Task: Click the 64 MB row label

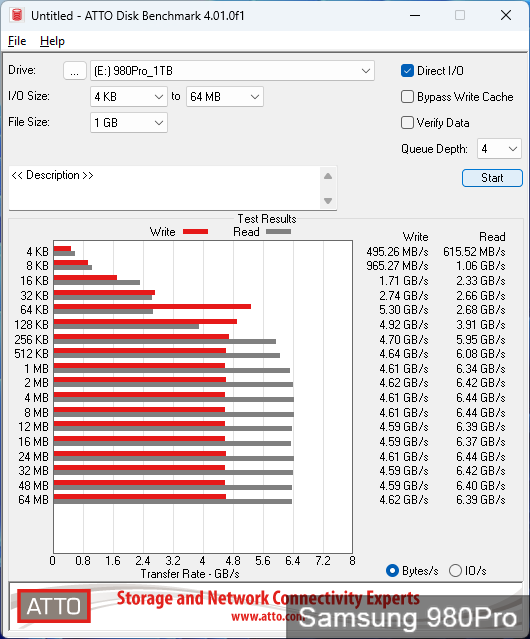Action: click(x=33, y=500)
